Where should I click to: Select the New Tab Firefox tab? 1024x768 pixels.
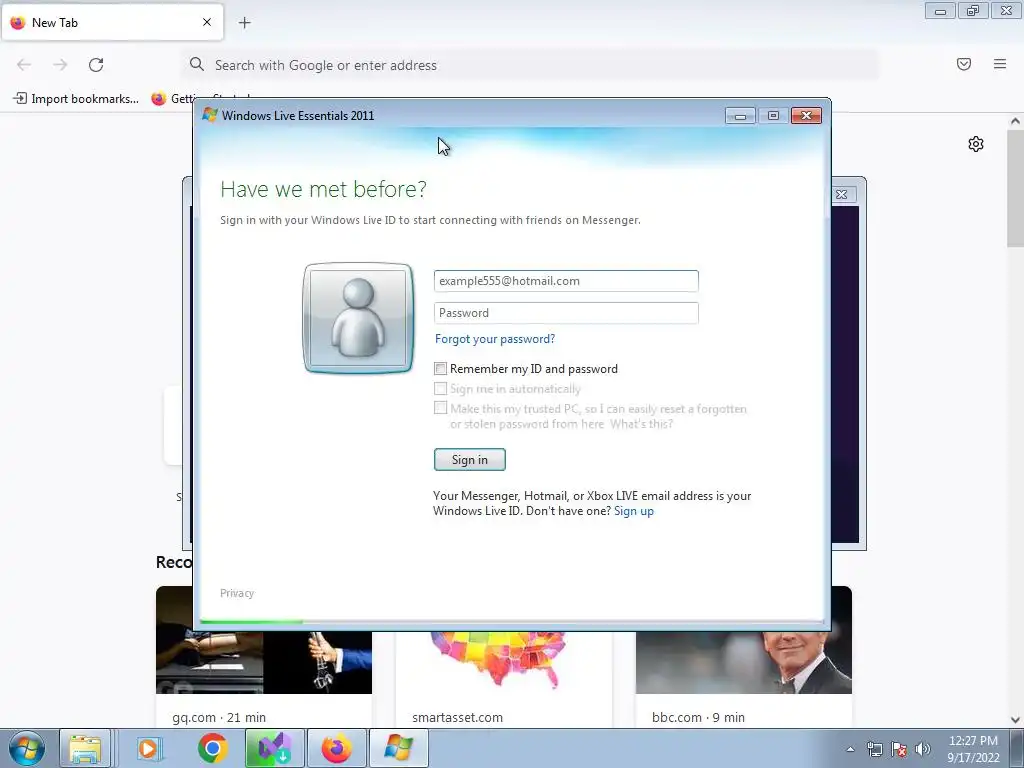pos(112,22)
